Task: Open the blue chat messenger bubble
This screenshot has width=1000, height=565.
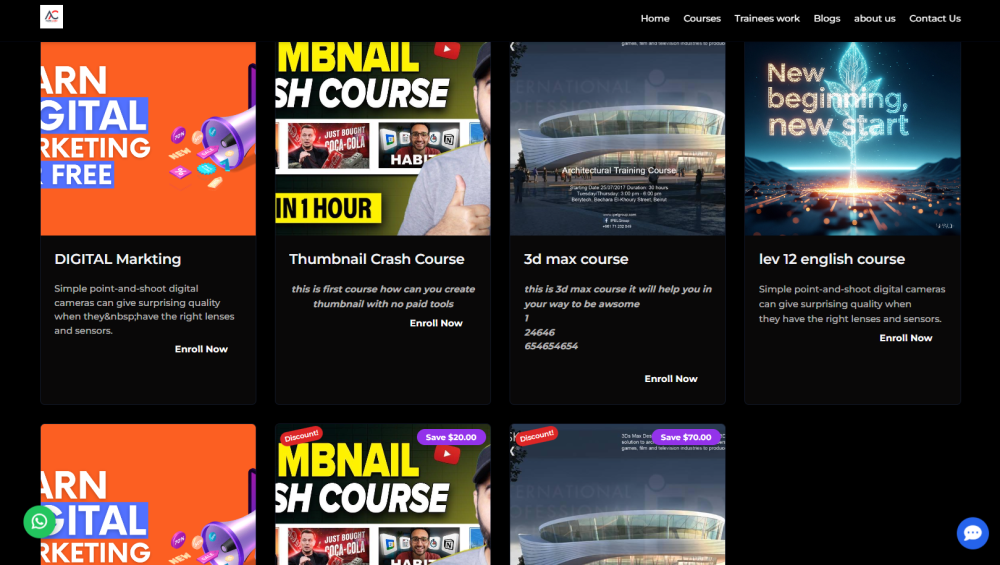Action: click(x=972, y=533)
